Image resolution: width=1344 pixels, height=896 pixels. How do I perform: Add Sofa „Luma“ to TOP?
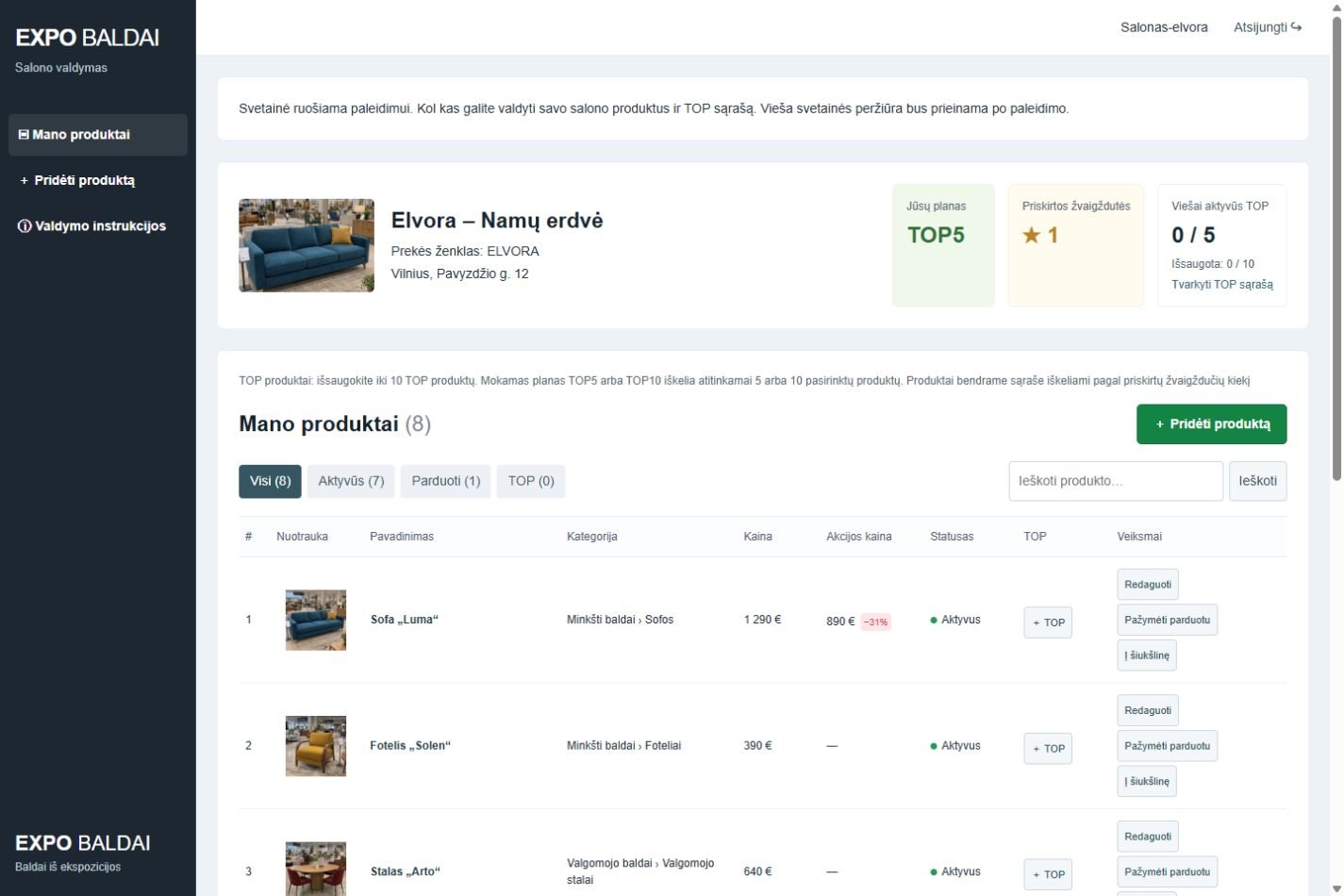point(1048,622)
